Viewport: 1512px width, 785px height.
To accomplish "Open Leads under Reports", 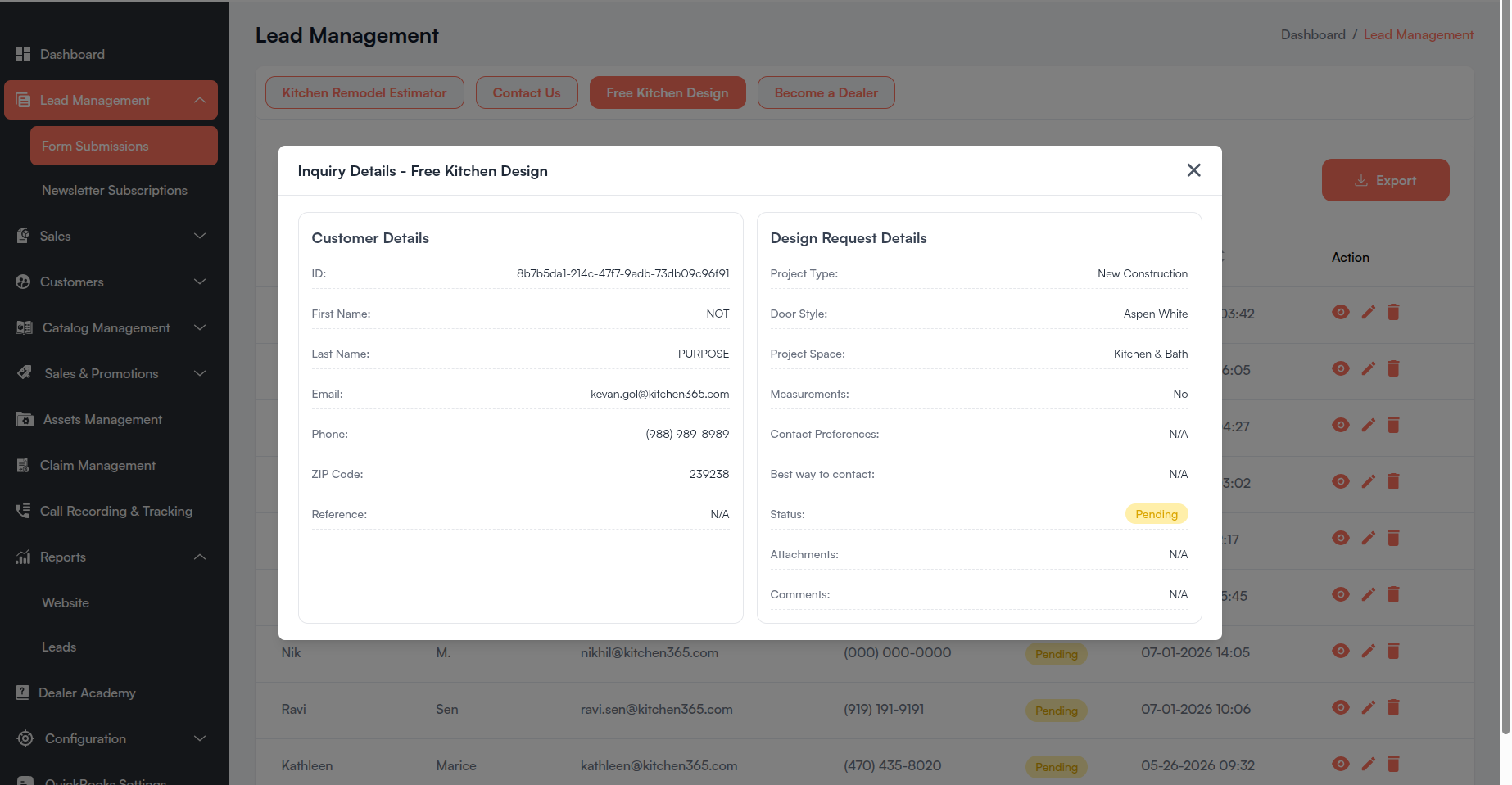I will pos(59,647).
